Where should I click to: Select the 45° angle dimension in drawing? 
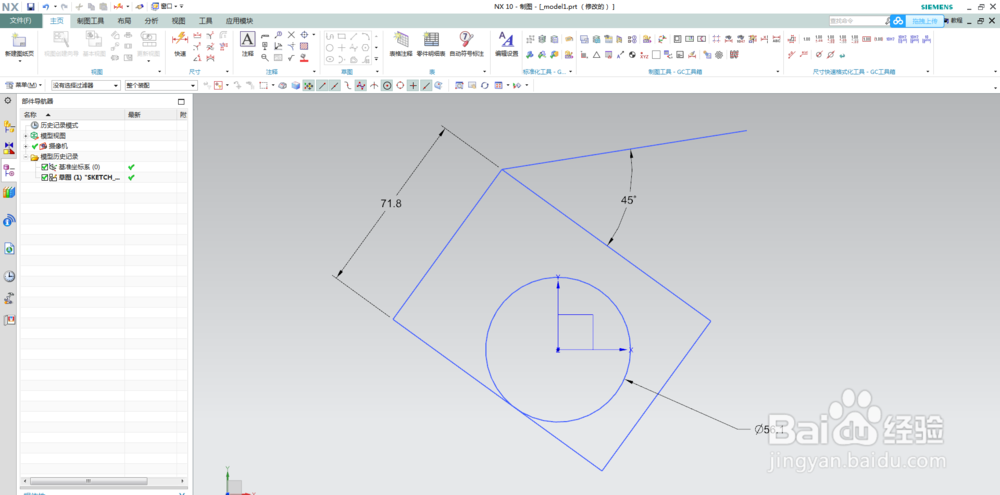[x=629, y=200]
